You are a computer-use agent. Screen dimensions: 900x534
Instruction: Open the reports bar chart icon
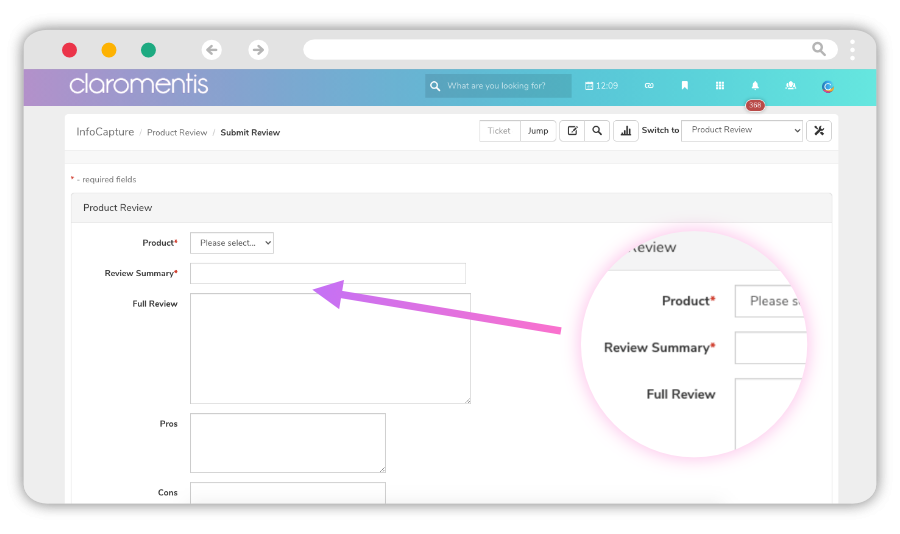tap(626, 131)
